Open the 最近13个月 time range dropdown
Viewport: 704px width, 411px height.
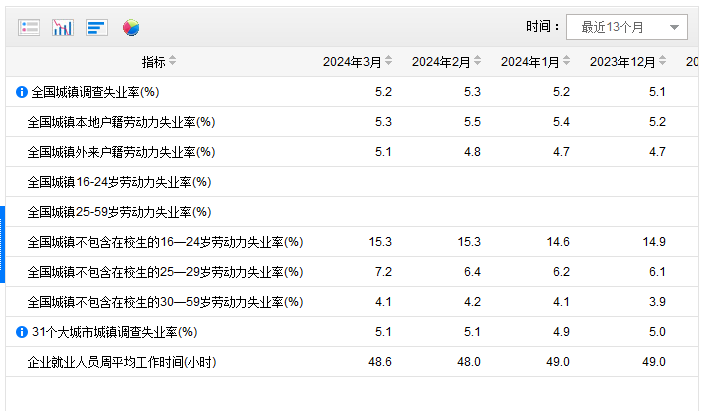627,27
